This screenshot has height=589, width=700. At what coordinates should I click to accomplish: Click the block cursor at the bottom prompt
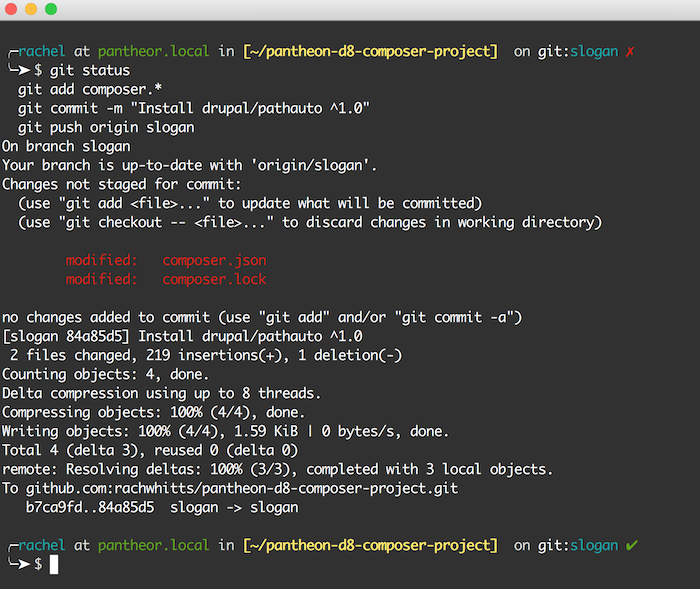(x=55, y=565)
